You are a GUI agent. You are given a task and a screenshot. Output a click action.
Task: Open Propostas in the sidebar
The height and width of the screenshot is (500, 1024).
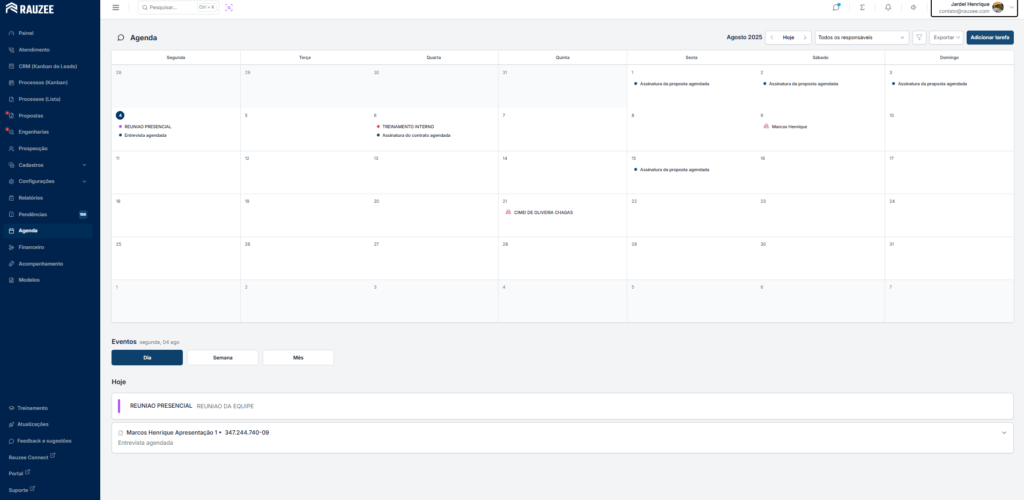tap(31, 115)
